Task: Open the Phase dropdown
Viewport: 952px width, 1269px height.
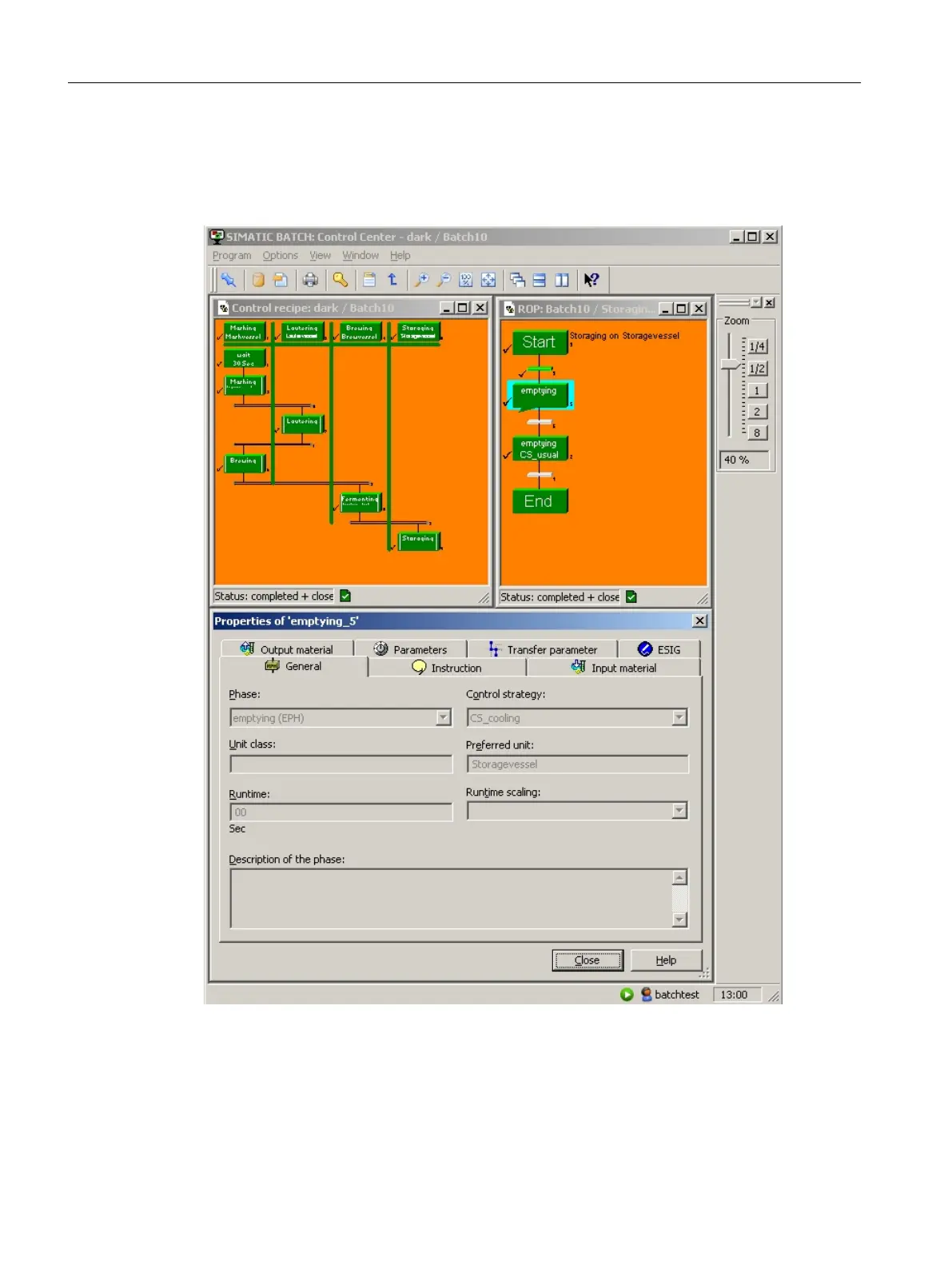Action: (x=444, y=717)
